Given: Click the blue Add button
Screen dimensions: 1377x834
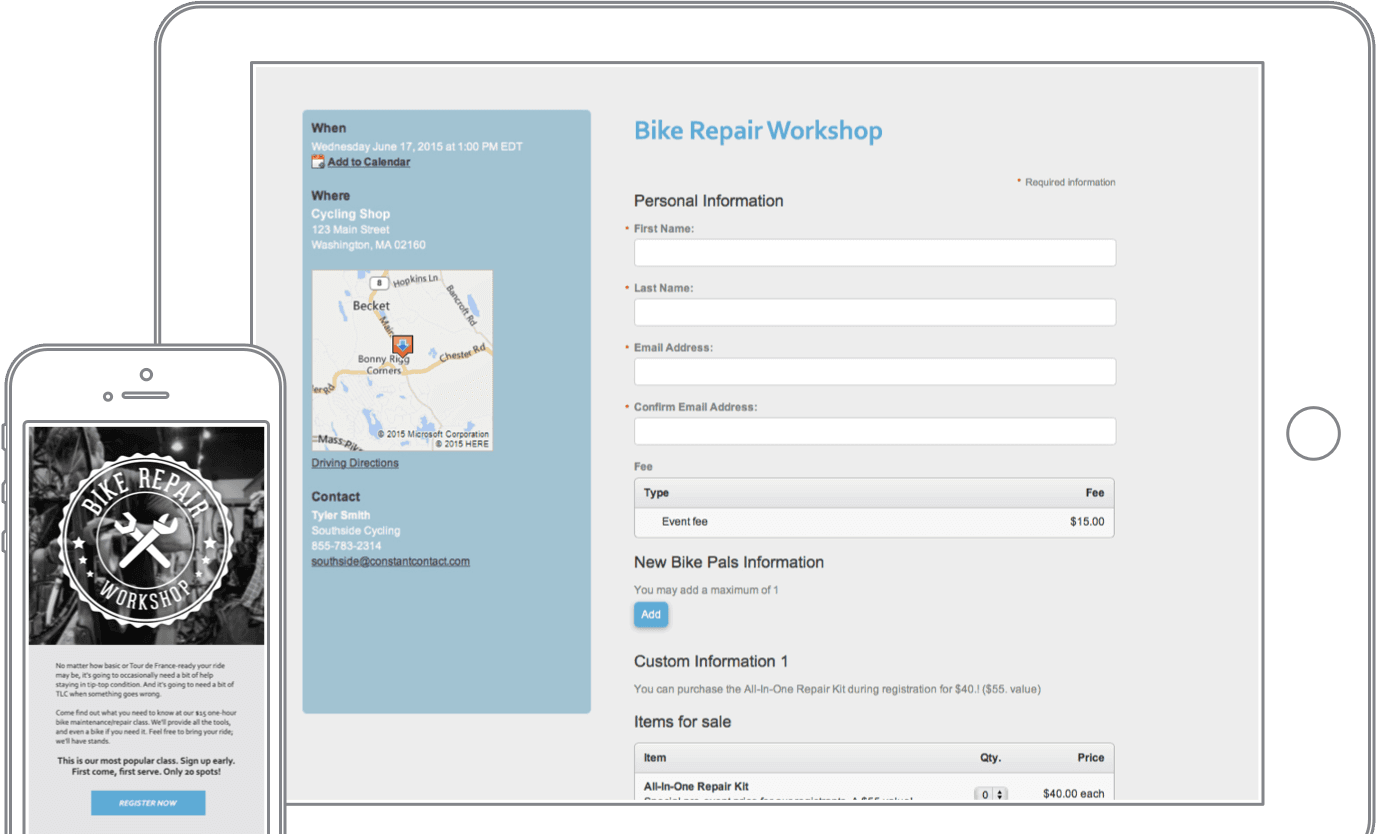Looking at the screenshot, I should tap(651, 615).
